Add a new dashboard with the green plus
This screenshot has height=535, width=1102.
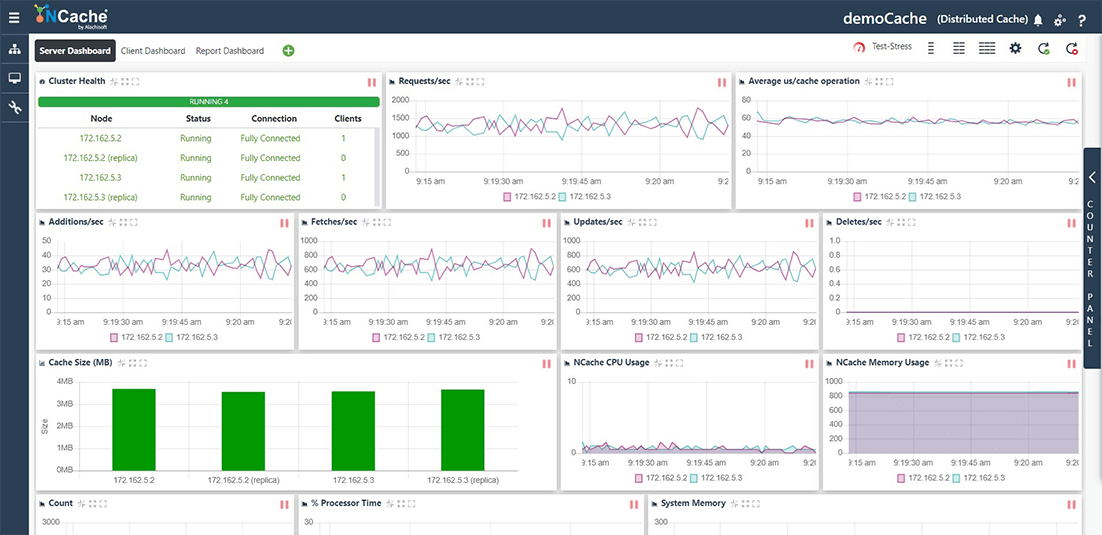coord(288,51)
